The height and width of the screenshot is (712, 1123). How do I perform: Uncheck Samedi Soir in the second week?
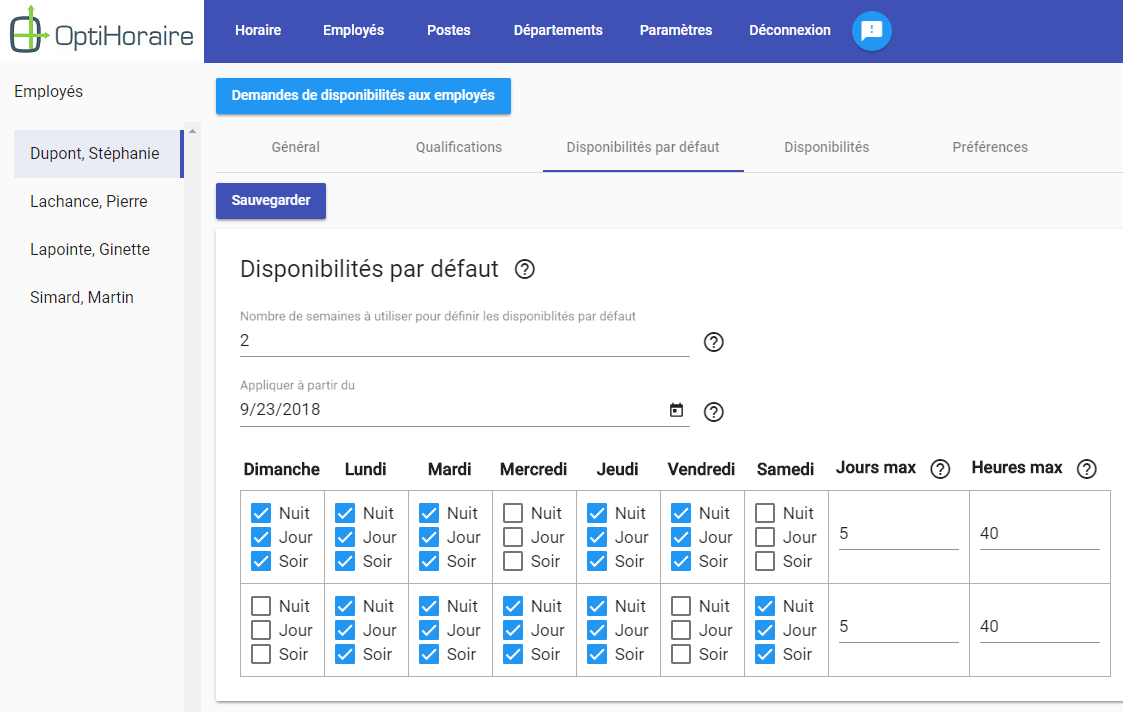pos(765,654)
